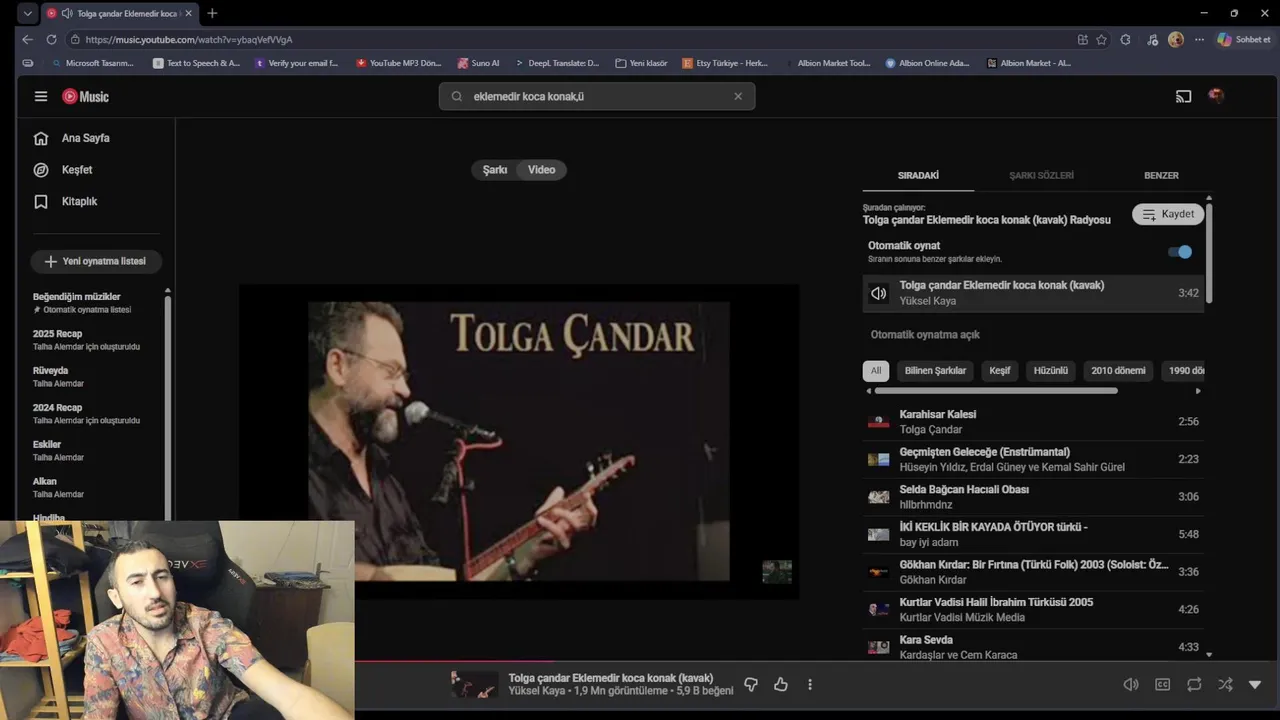Image resolution: width=1280 pixels, height=720 pixels.
Task: Click the search magnifier icon
Action: click(x=457, y=96)
